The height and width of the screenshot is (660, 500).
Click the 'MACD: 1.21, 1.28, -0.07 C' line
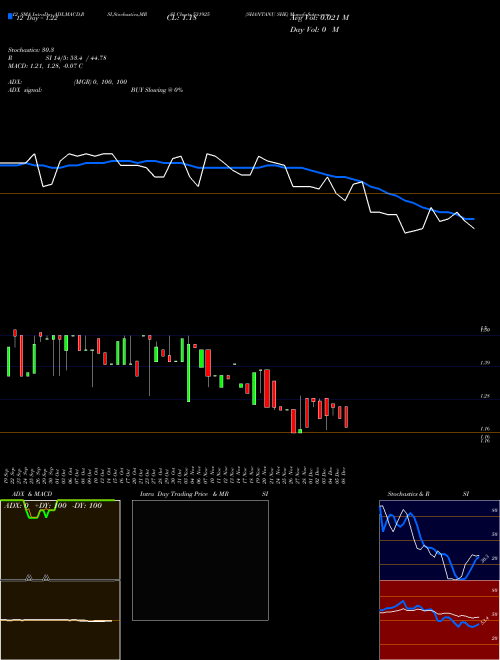click(x=45, y=66)
